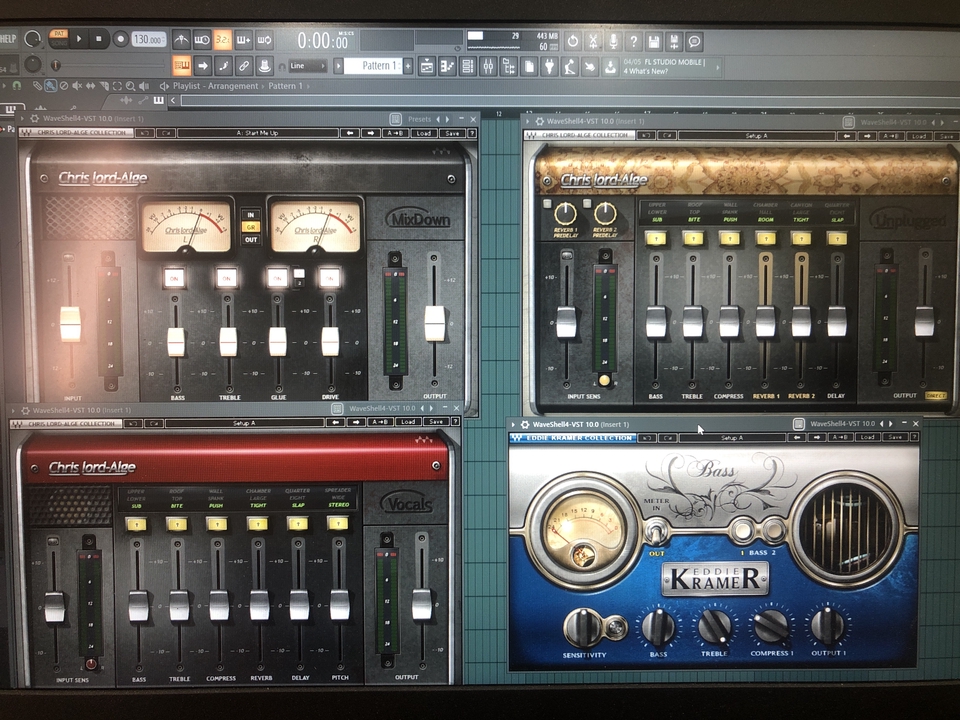Open MixDown plugin window gear settings
This screenshot has height=720, width=960.
point(34,119)
